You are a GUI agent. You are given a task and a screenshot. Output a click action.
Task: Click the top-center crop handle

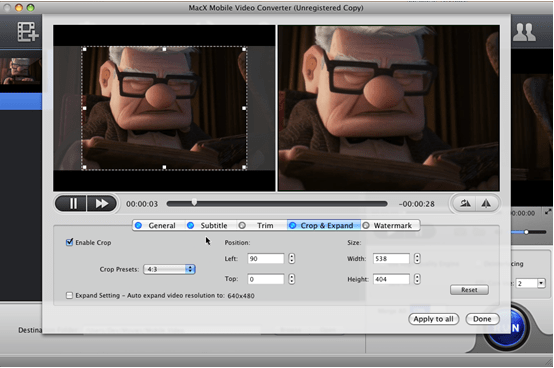(164, 49)
